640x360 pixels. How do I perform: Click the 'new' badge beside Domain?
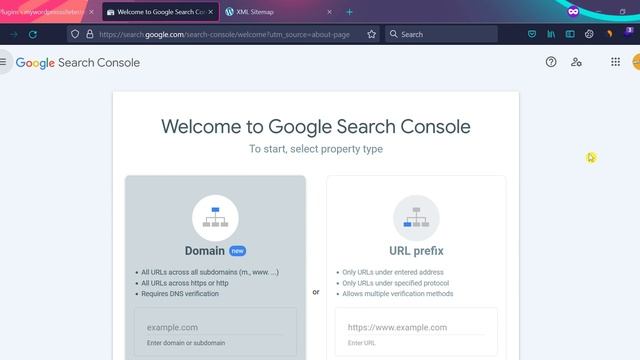tap(238, 251)
